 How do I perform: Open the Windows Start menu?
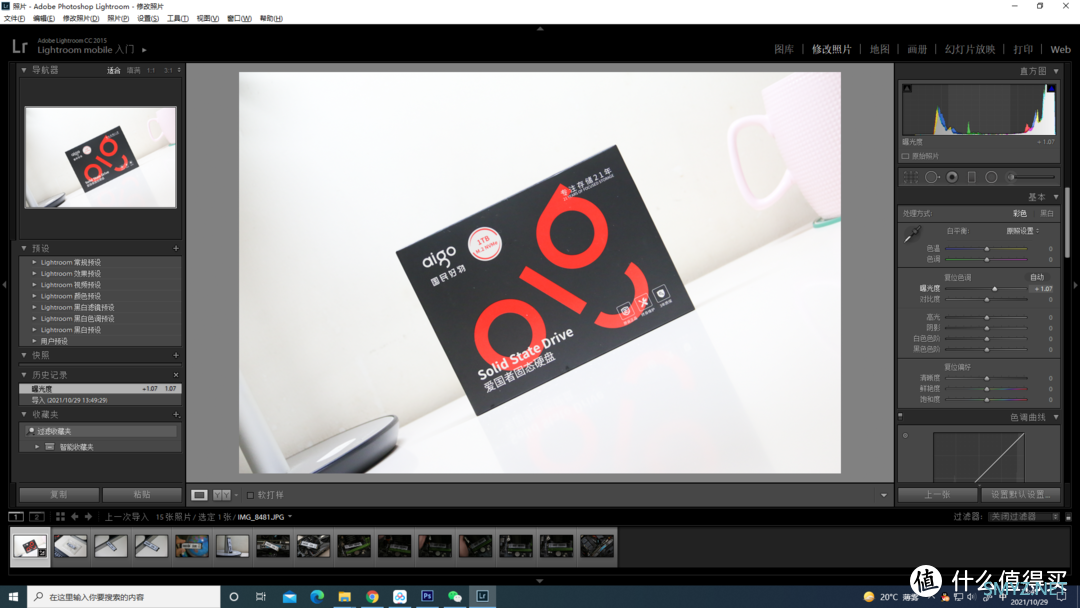(x=13, y=596)
